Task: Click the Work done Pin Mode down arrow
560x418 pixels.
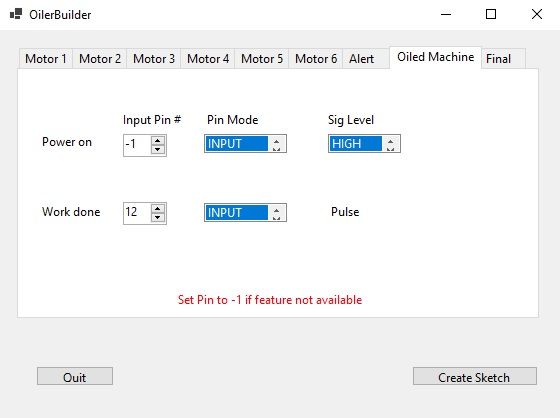Action: [x=276, y=217]
